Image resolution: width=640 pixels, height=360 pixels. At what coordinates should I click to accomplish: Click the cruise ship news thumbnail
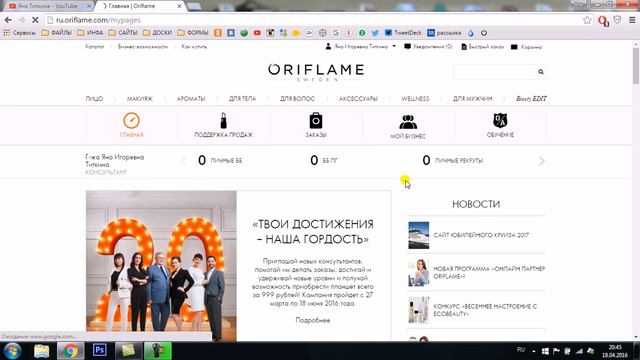coord(418,235)
